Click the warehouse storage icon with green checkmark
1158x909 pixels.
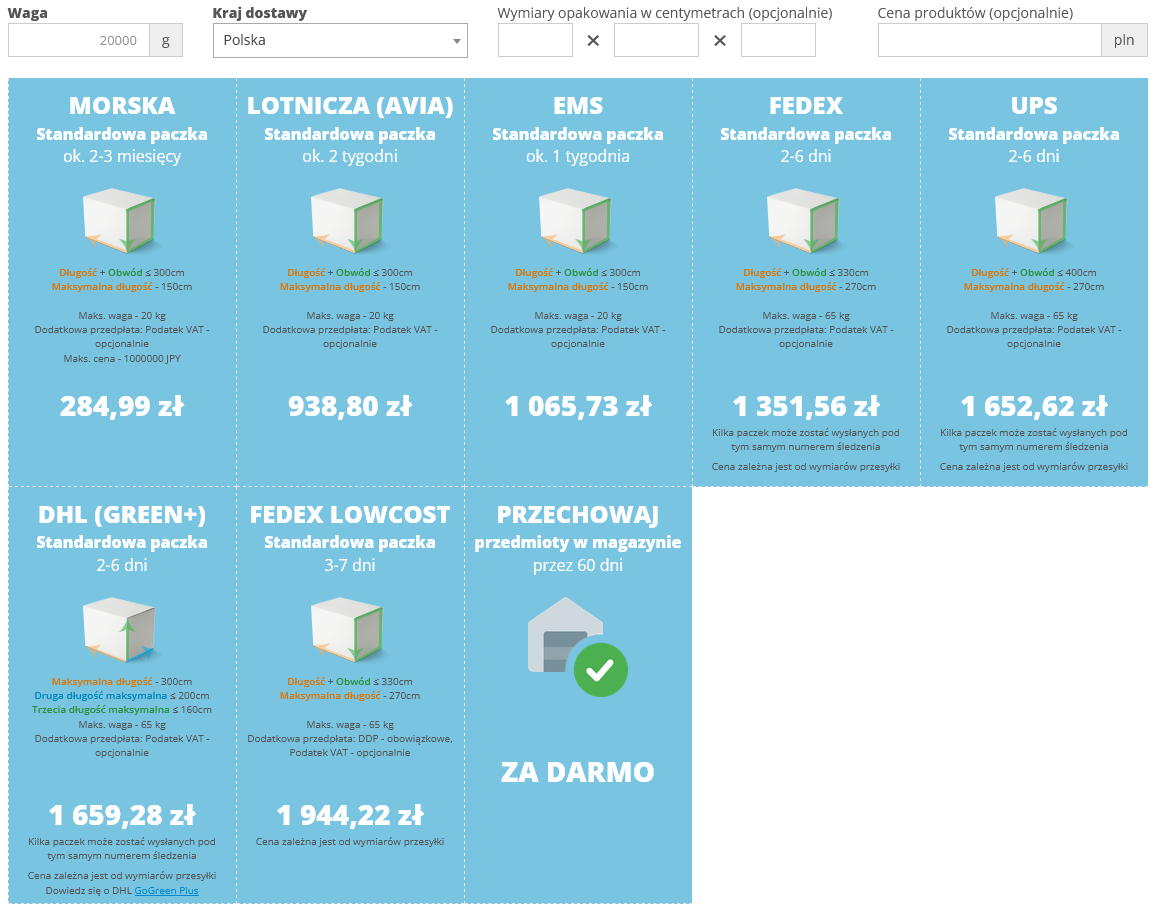pyautogui.click(x=577, y=647)
